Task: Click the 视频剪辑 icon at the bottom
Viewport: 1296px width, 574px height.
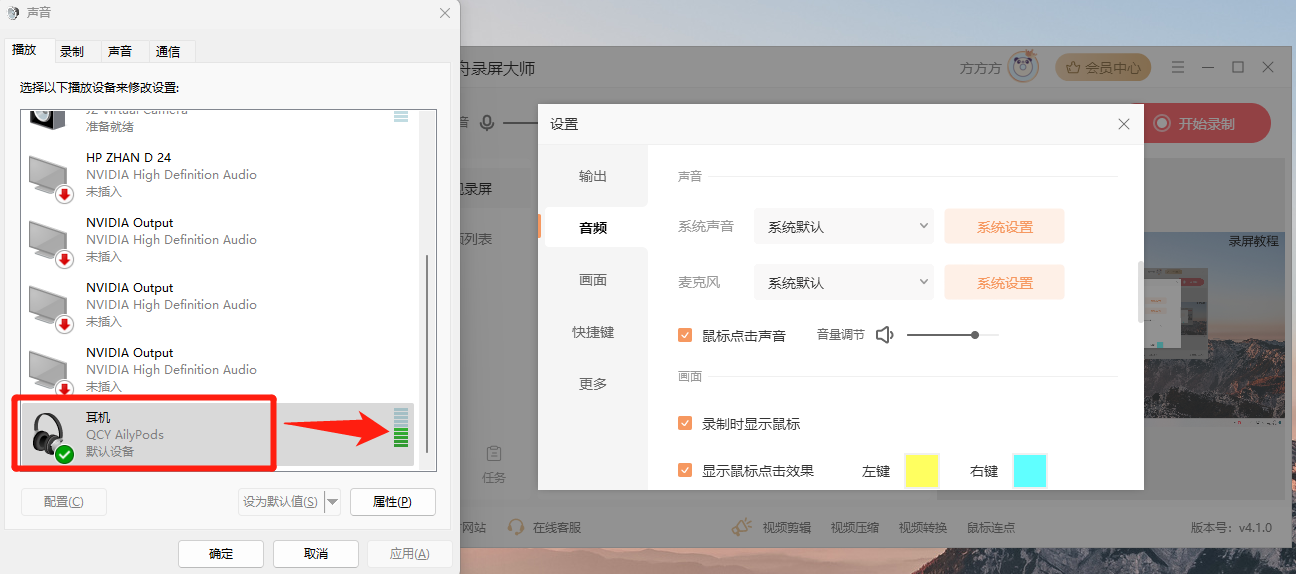Action: click(741, 527)
